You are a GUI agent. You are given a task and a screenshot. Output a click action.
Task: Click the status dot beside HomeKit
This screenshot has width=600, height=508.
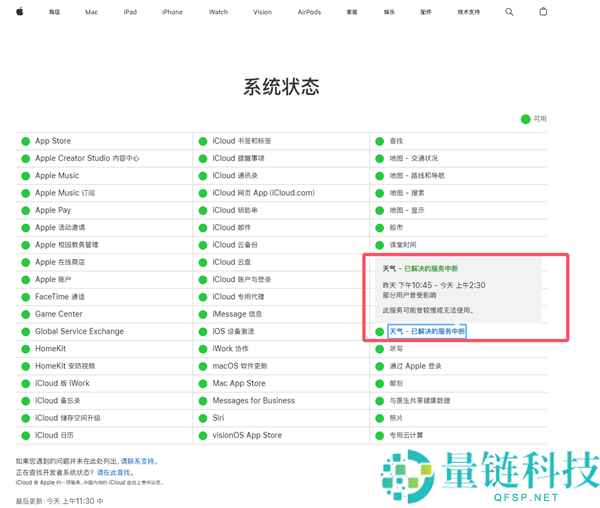click(x=26, y=349)
